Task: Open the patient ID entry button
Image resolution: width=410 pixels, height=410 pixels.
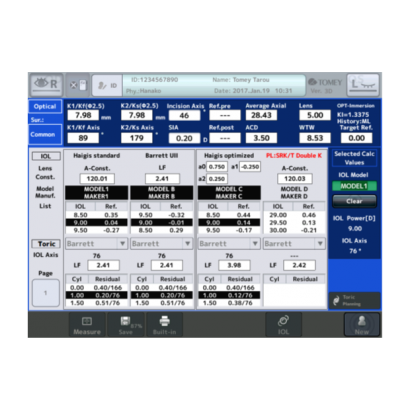Action: coord(107,85)
